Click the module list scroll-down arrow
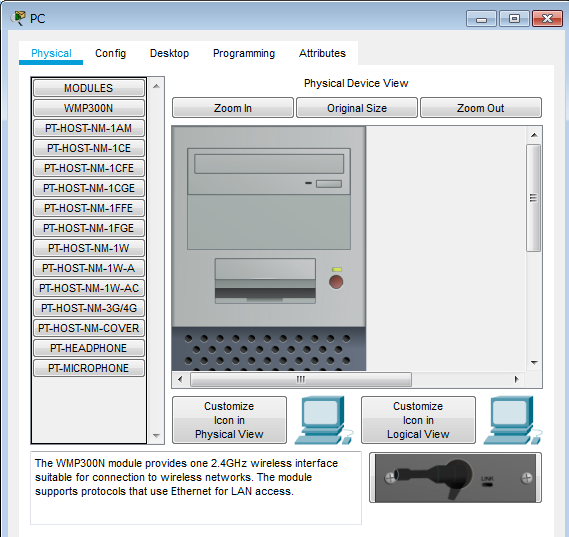 point(156,435)
